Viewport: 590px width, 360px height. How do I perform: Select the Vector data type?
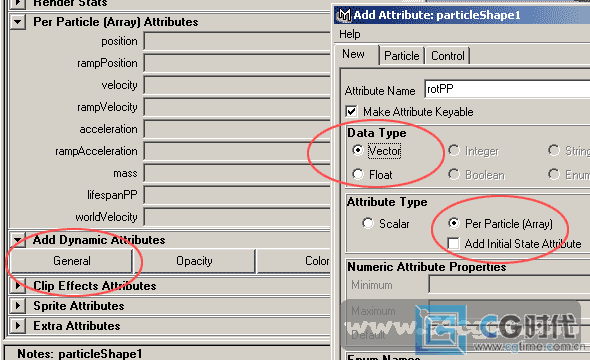pos(358,151)
